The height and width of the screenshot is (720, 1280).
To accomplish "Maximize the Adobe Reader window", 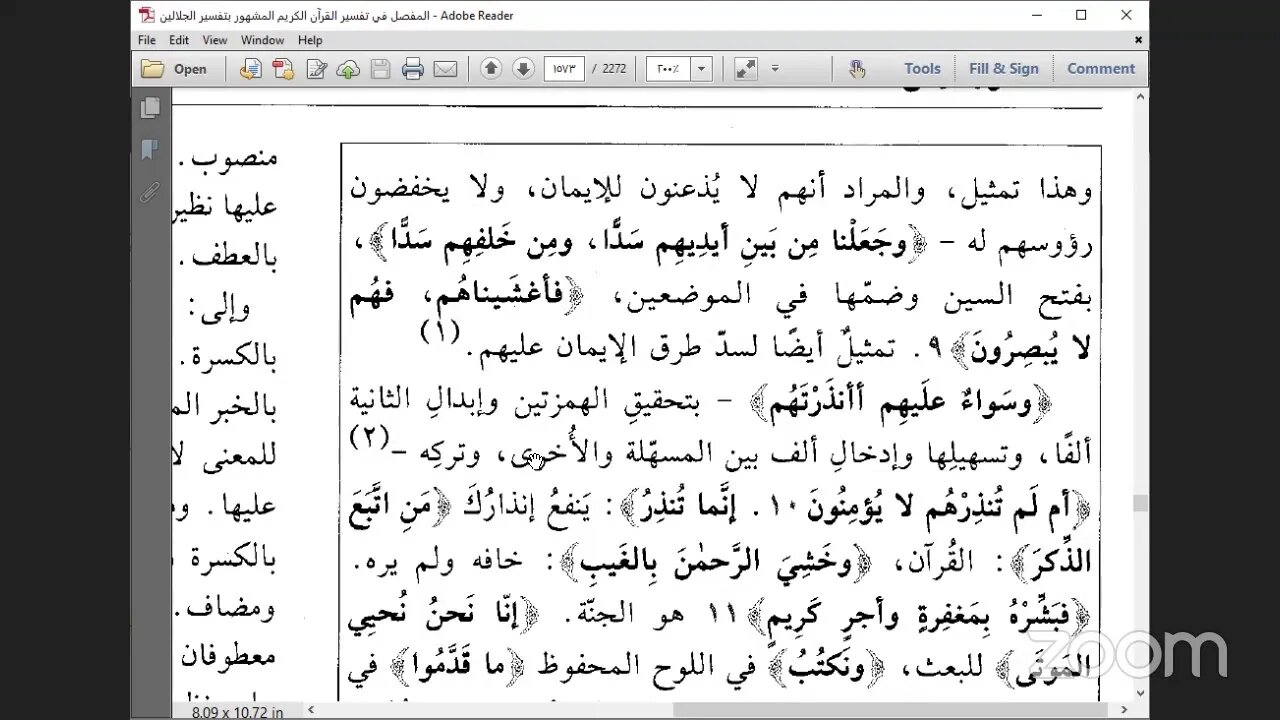I will pyautogui.click(x=1081, y=15).
